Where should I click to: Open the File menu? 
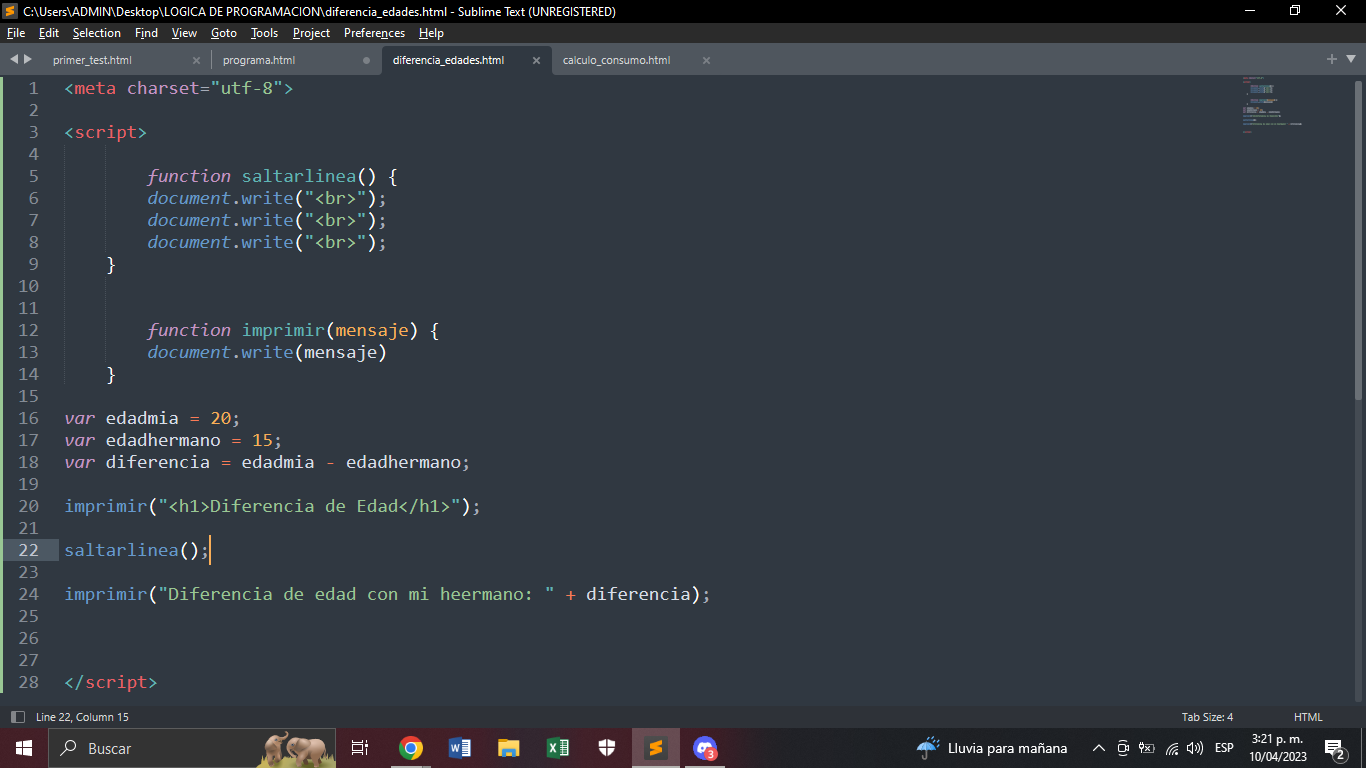coord(16,33)
